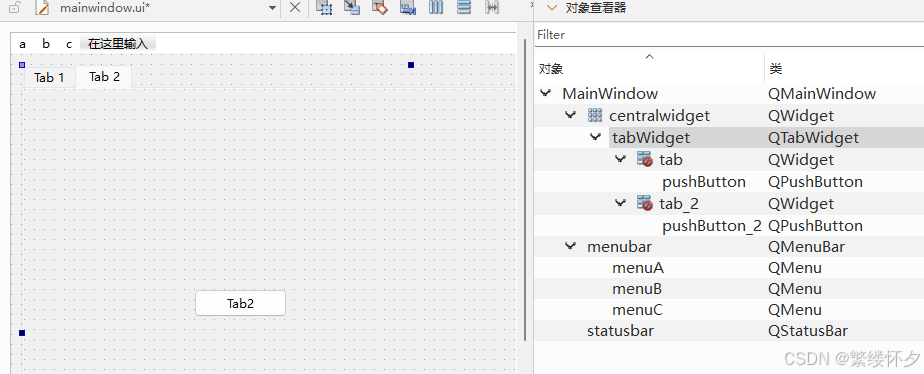The width and height of the screenshot is (924, 374).
Task: Collapse the 对象查看器 panel chevron
Action: click(x=552, y=8)
